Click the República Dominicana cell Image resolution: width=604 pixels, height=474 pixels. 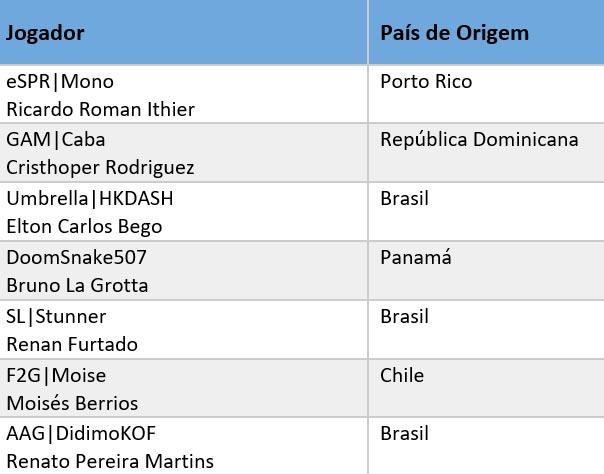479,139
